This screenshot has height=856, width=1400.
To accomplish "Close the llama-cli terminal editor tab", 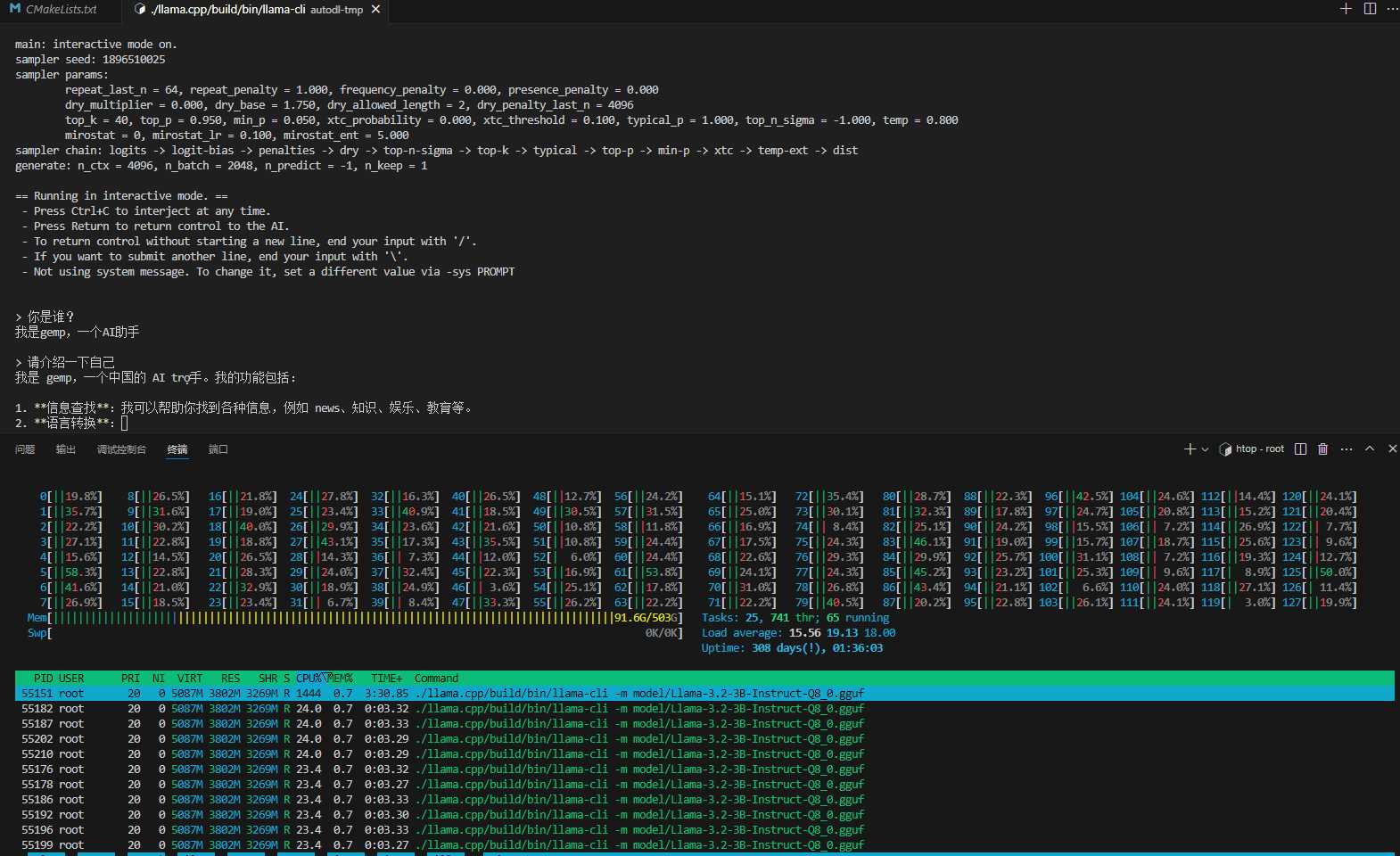I will pyautogui.click(x=375, y=9).
